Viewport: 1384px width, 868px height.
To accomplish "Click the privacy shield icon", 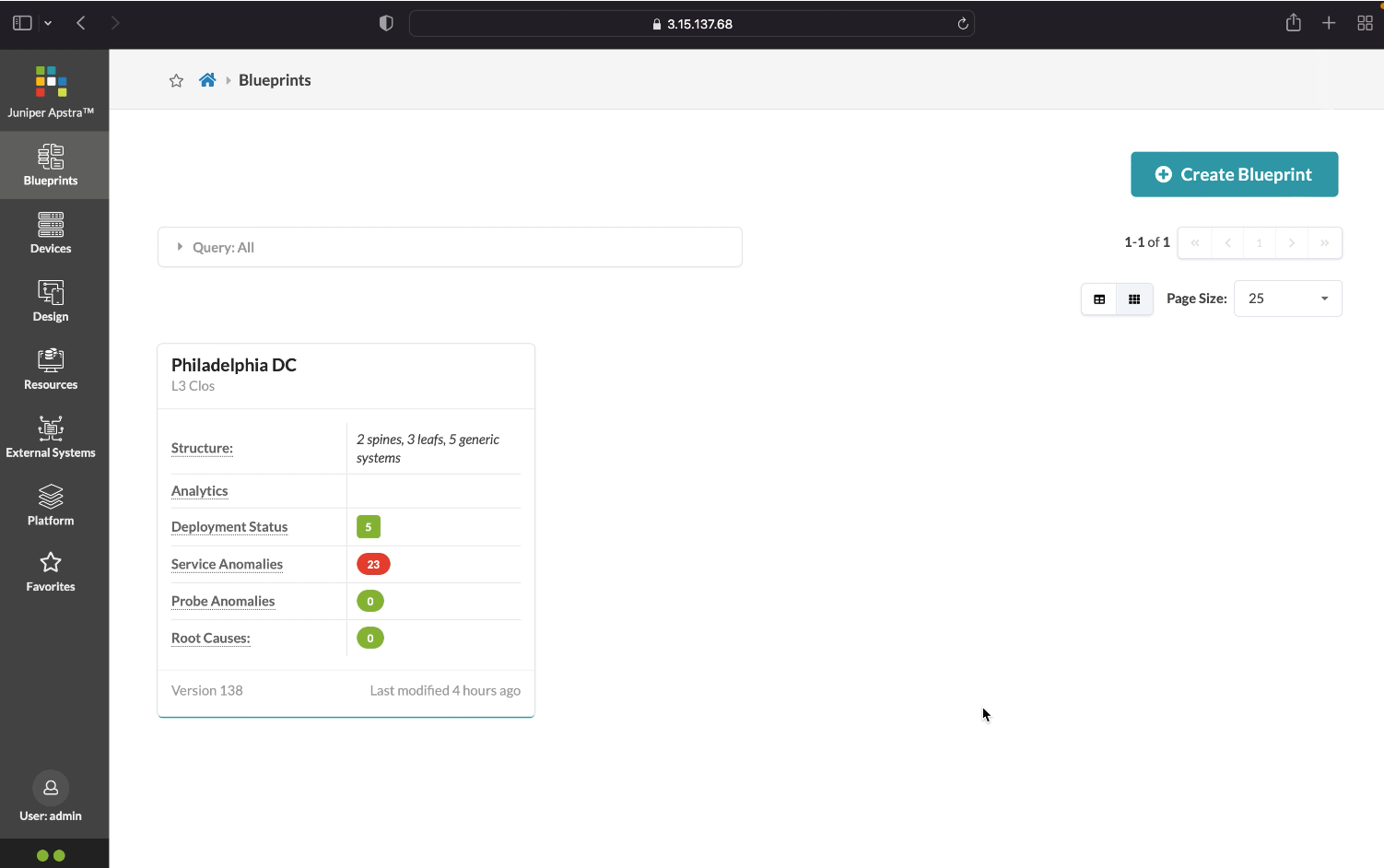I will [386, 23].
